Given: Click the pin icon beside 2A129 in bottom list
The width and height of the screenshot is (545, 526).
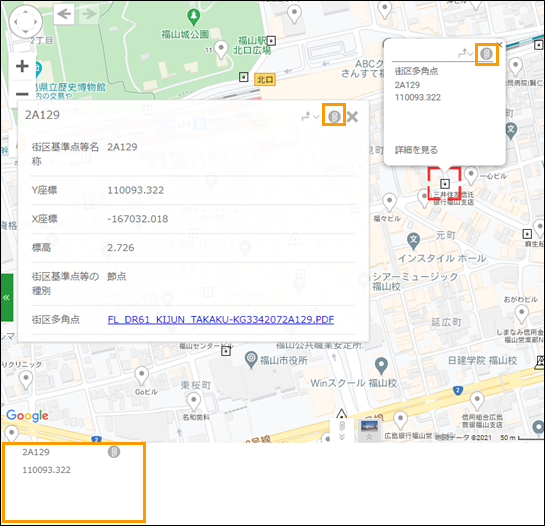Looking at the screenshot, I should tap(114, 452).
